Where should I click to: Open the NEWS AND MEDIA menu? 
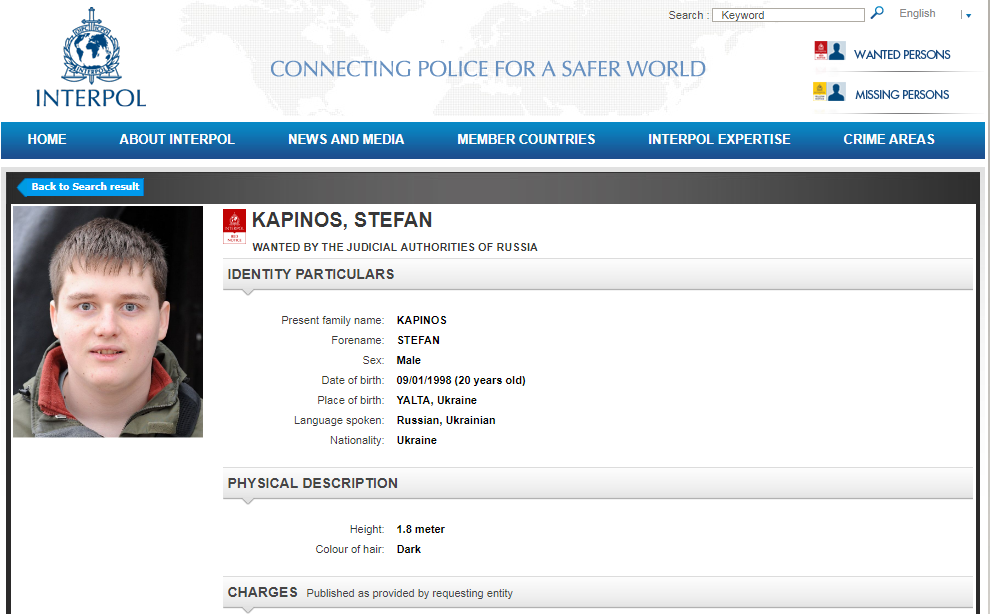click(346, 140)
